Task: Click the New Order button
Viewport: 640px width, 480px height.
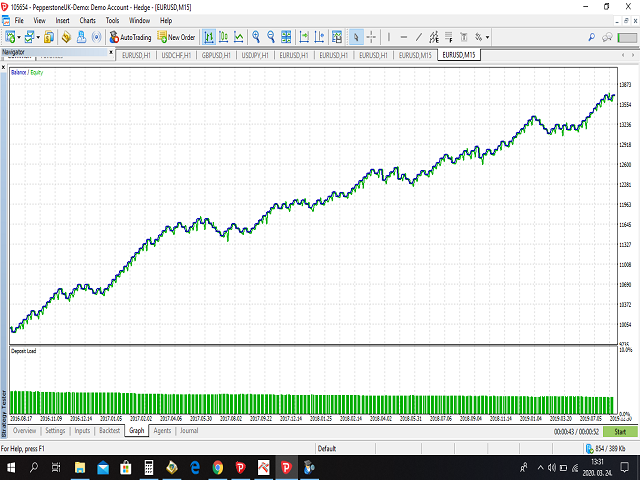Action: click(176, 37)
